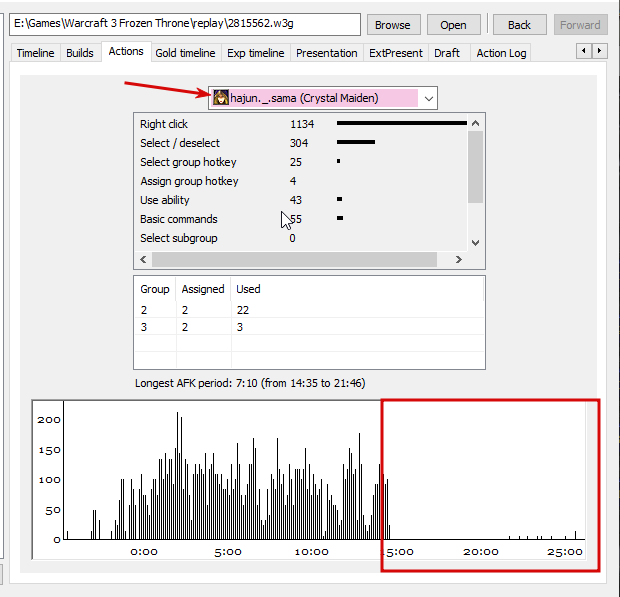Focus the replay file path field

tap(185, 24)
